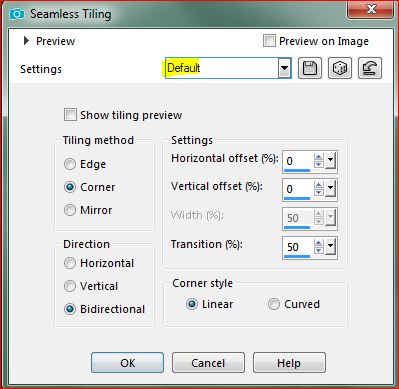The width and height of the screenshot is (399, 389).
Task: Select Edge tiling method
Action: pos(70,164)
